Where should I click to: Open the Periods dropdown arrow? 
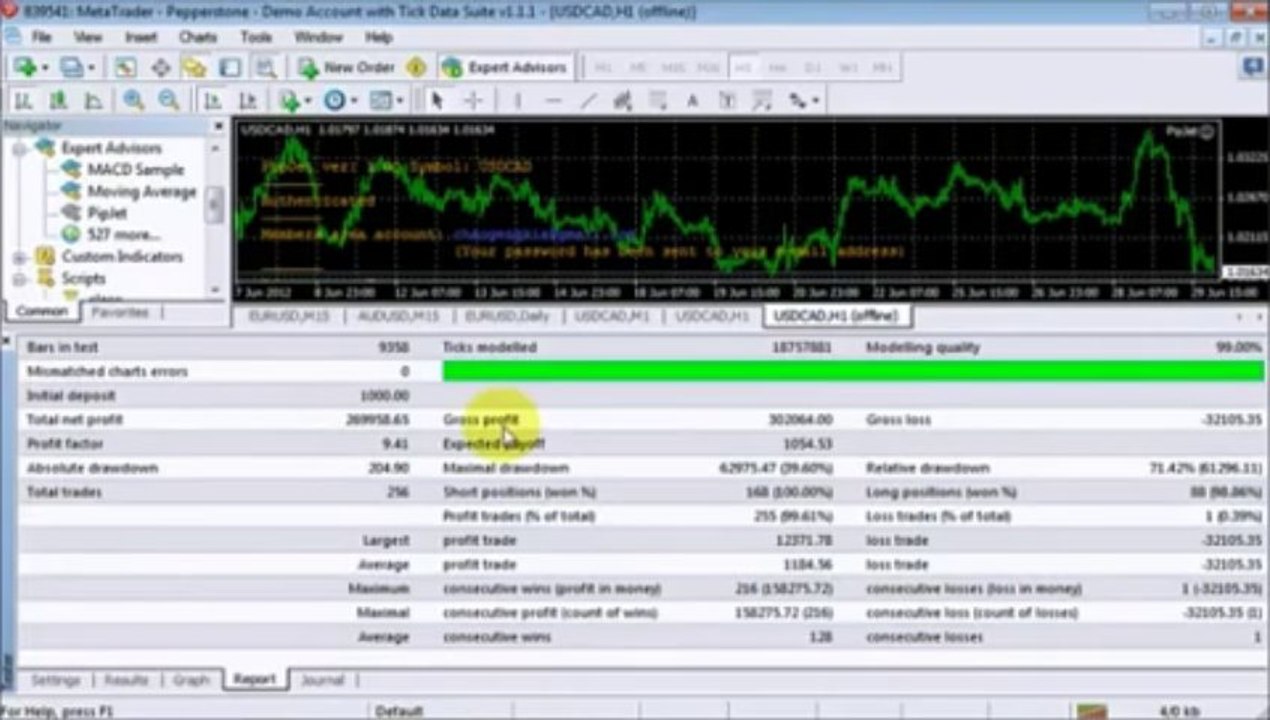(x=353, y=101)
